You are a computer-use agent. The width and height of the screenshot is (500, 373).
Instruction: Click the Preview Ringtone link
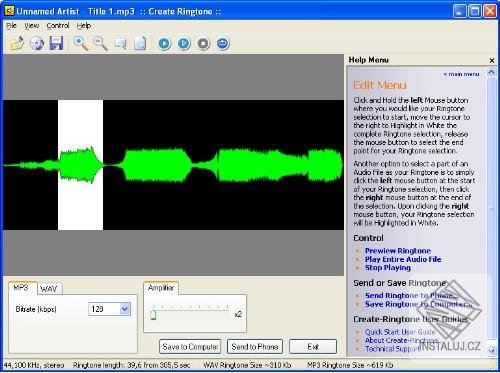[398, 251]
